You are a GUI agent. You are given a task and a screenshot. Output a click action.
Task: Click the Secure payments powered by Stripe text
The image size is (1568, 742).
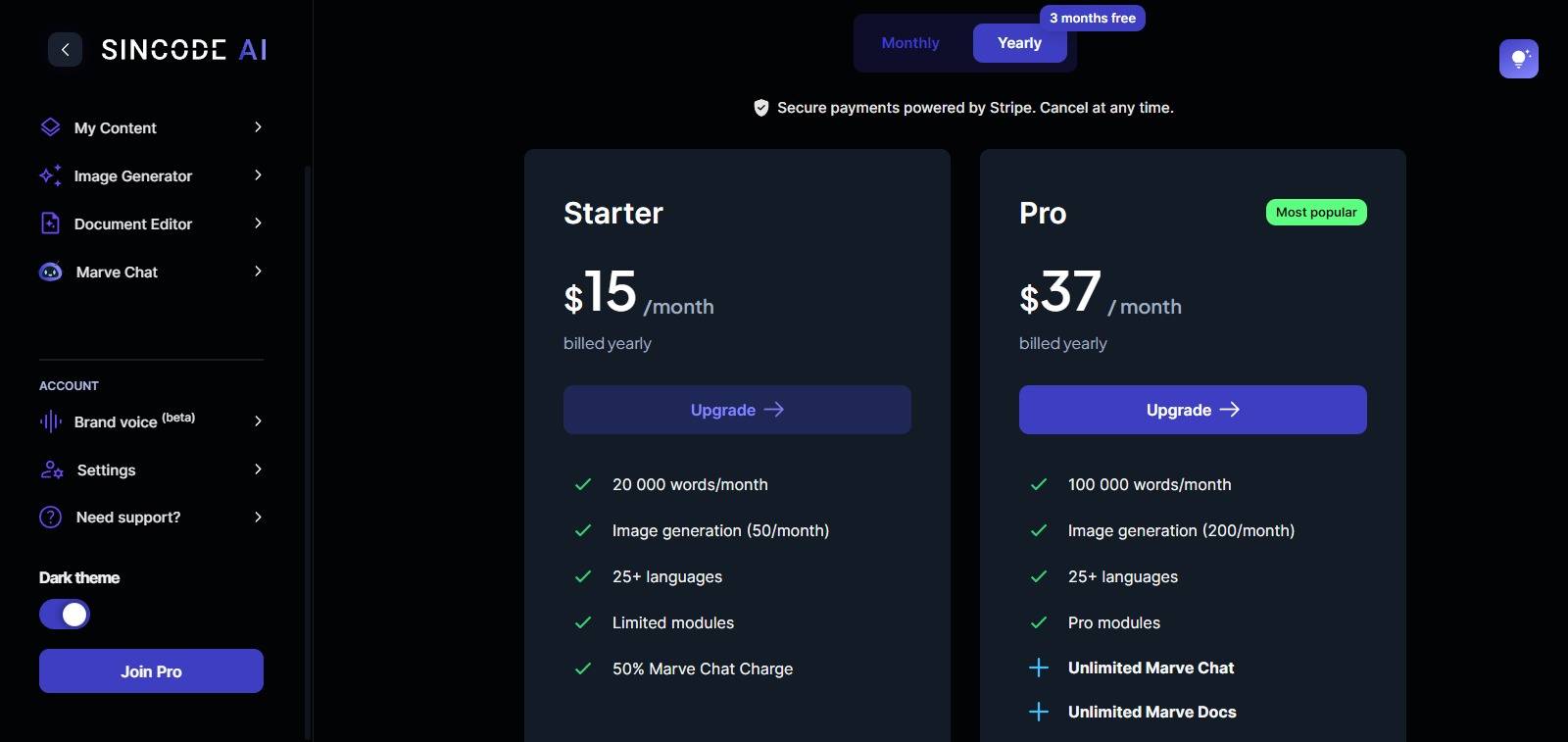pos(975,108)
